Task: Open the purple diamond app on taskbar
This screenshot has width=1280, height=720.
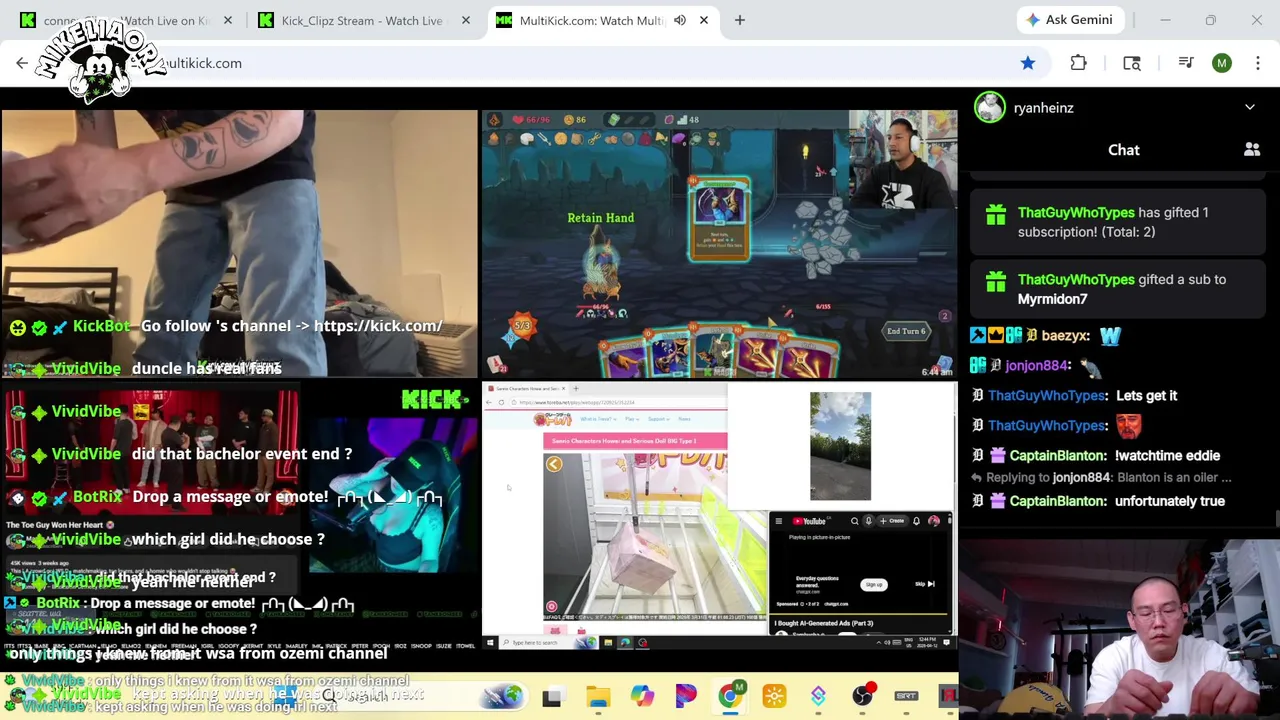Action: pos(818,696)
